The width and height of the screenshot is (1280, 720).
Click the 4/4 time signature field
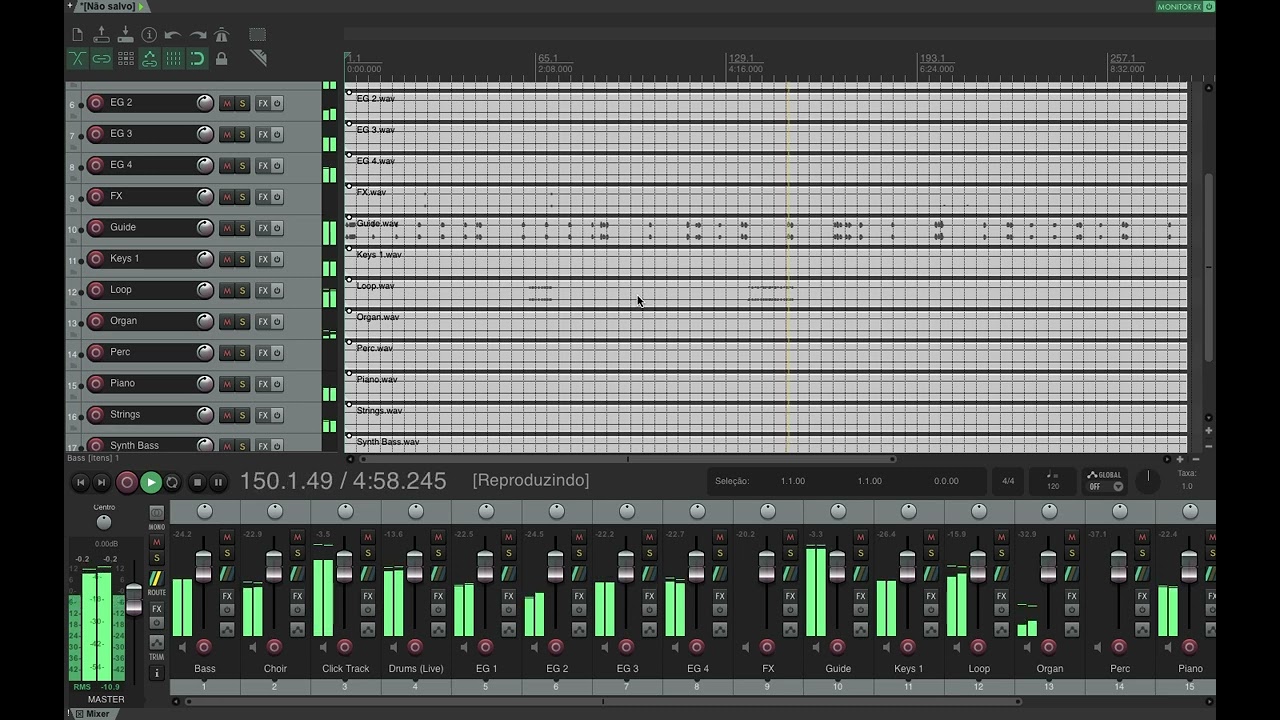coord(1008,481)
